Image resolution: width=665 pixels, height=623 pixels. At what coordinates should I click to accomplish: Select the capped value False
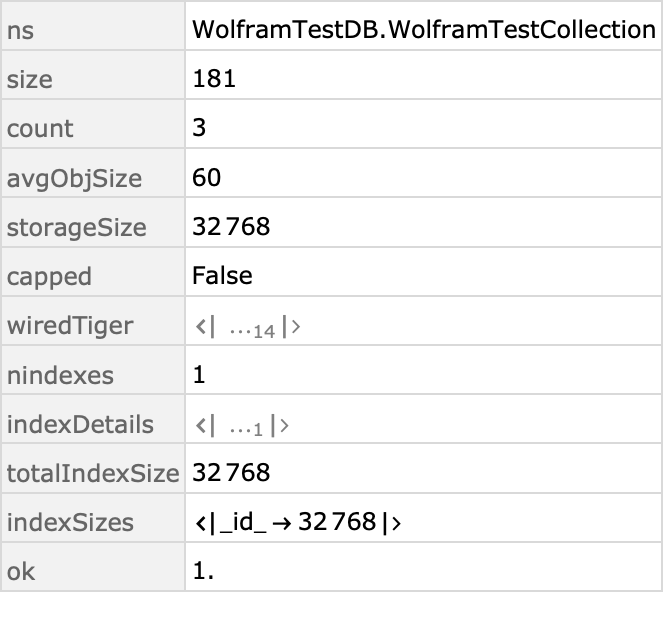pyautogui.click(x=222, y=276)
